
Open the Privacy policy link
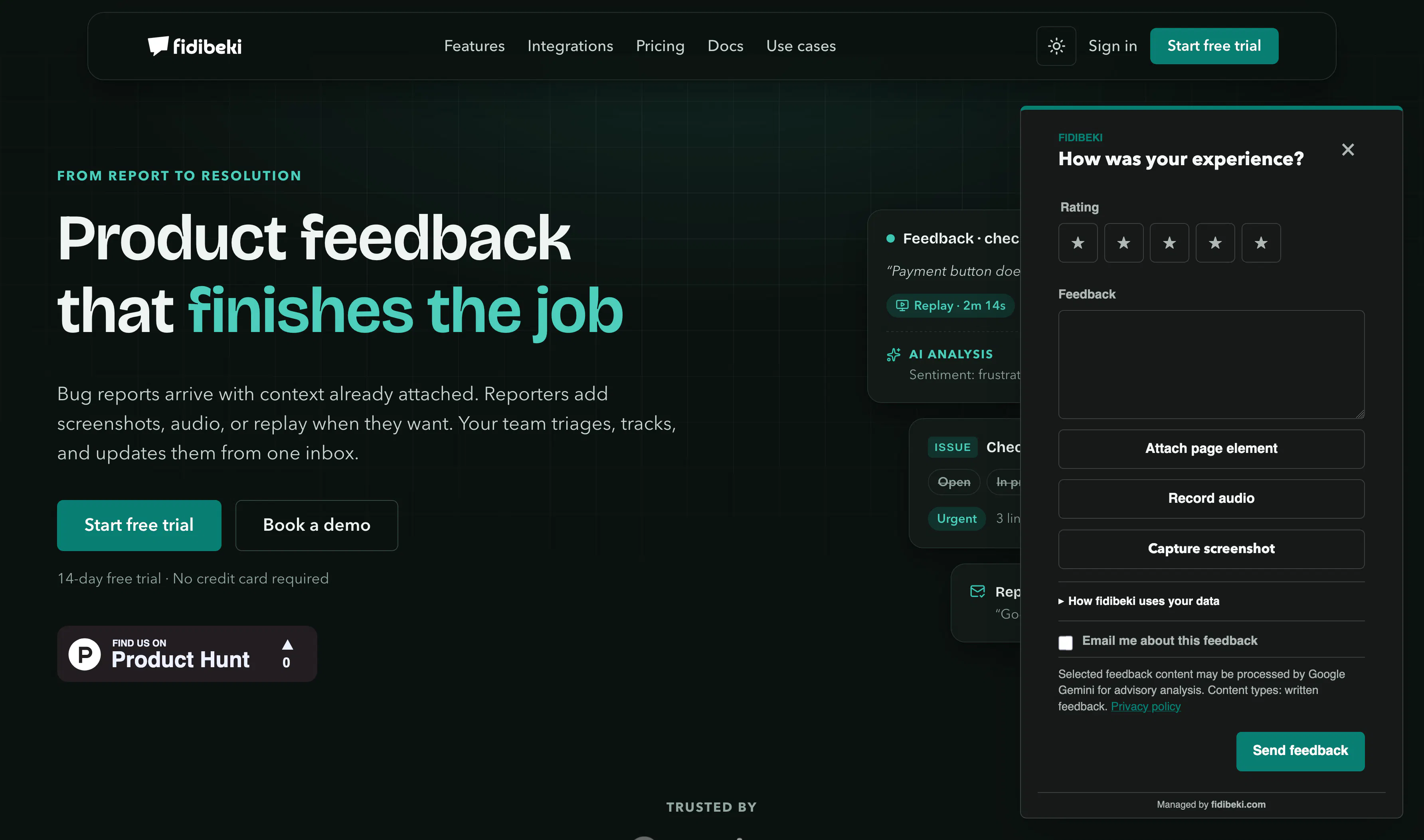coord(1145,706)
